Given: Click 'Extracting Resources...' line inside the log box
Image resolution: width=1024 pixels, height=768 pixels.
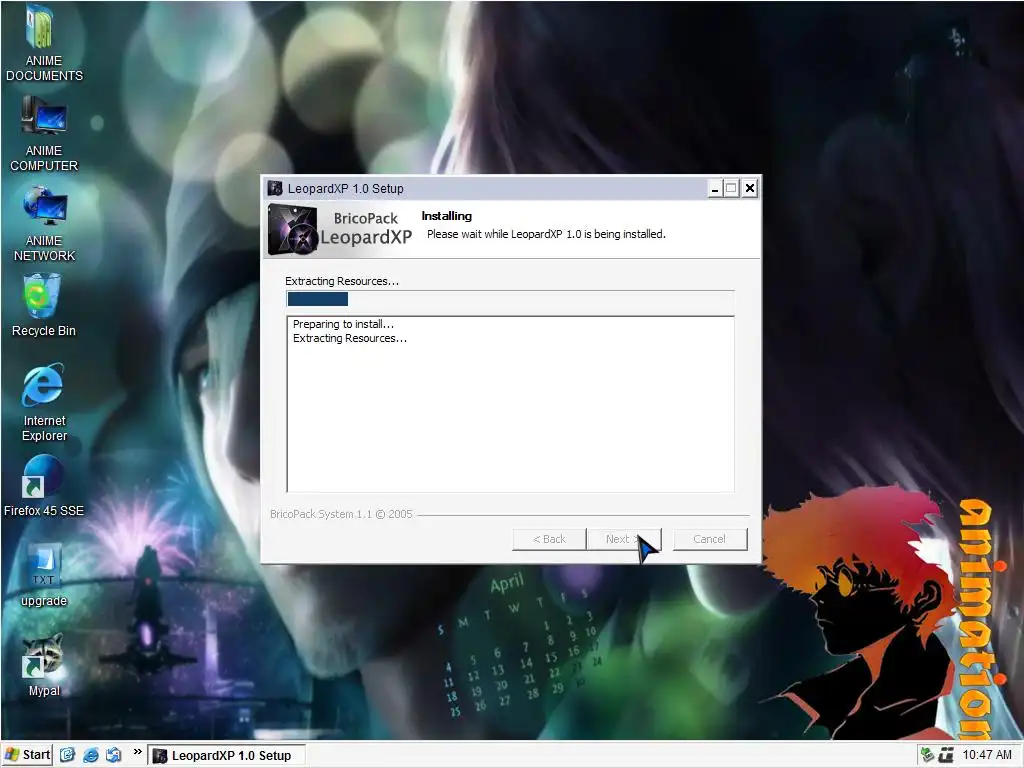Looking at the screenshot, I should [349, 338].
